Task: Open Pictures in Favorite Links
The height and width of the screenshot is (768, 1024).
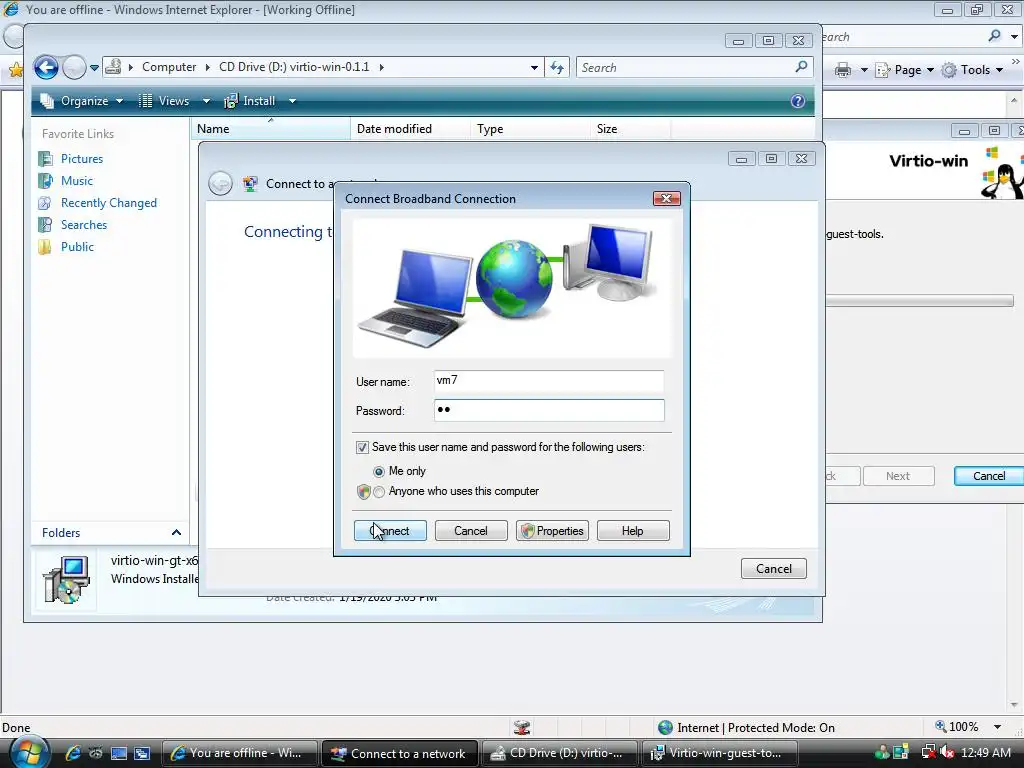Action: [x=82, y=159]
